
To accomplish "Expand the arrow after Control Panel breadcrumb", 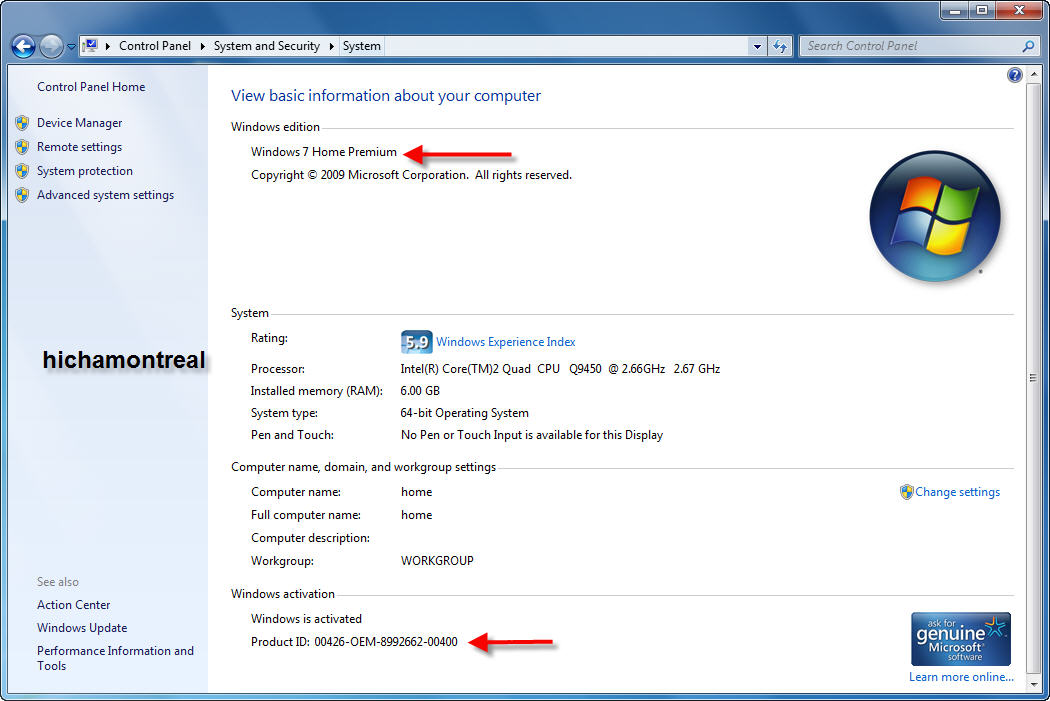I will tap(202, 46).
